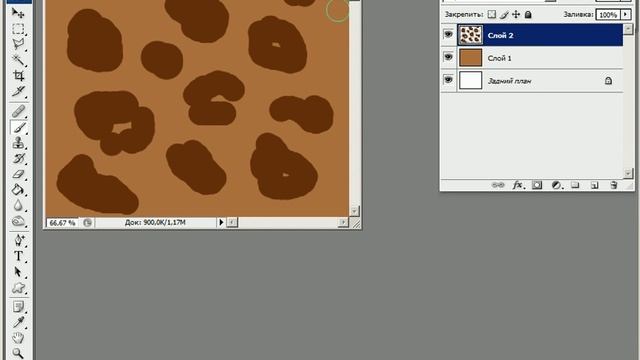640x360 pixels.
Task: Click the Слой 1 brown thumbnail
Action: (x=470, y=57)
